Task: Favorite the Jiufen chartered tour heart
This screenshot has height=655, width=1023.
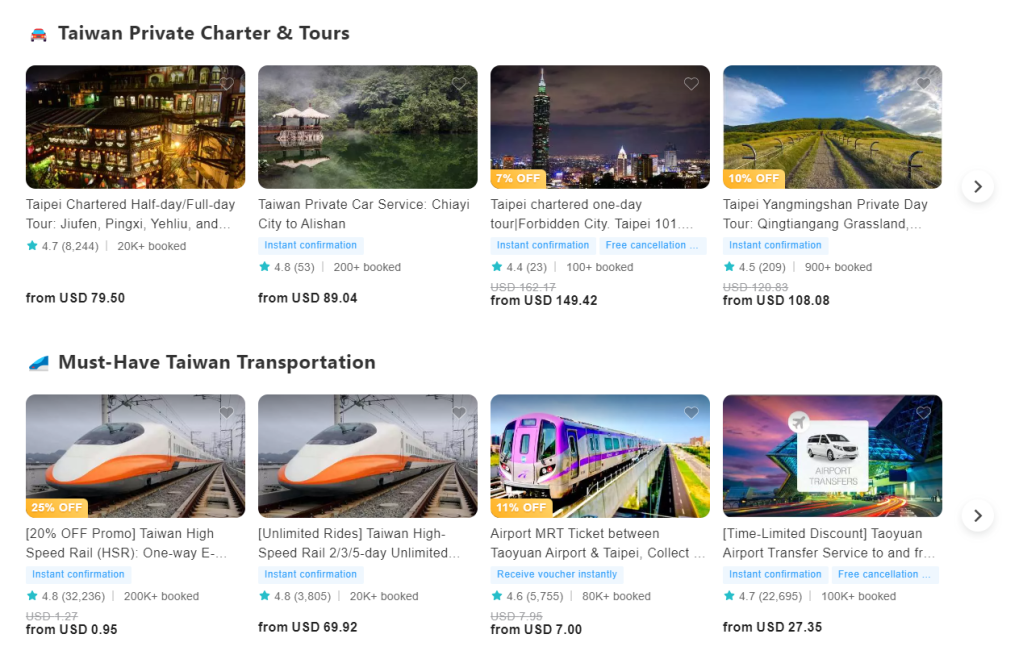Action: 227,84
